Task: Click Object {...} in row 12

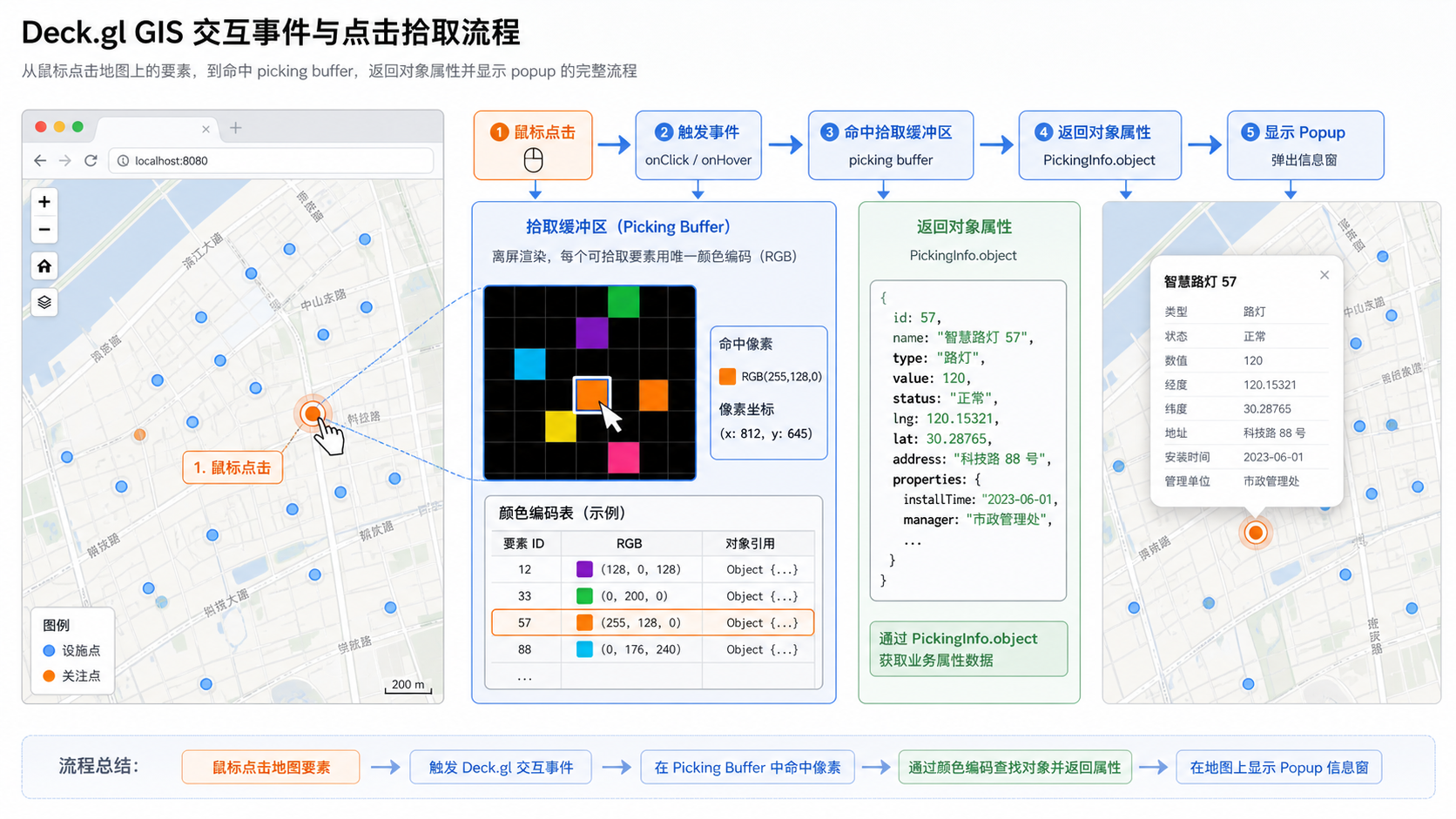Action: coord(762,569)
